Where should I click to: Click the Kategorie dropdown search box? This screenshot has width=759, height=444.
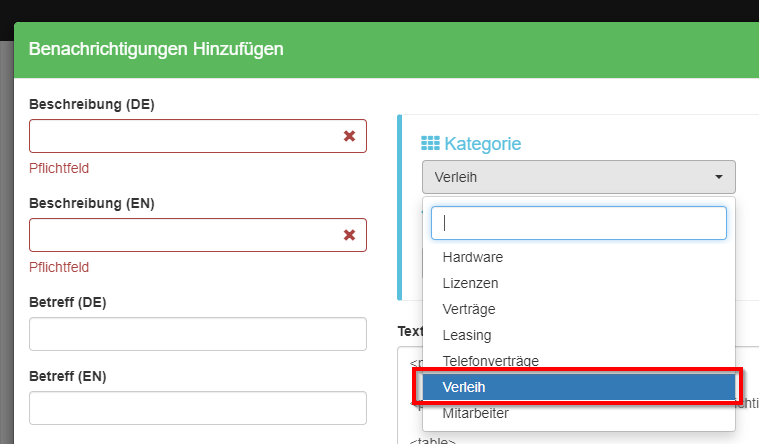(578, 223)
